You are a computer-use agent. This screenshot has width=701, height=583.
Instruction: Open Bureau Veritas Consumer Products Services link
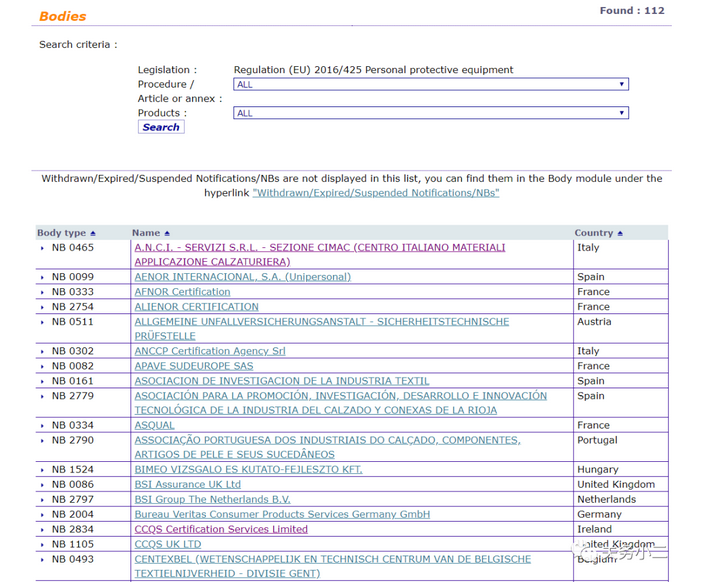[x=282, y=514]
